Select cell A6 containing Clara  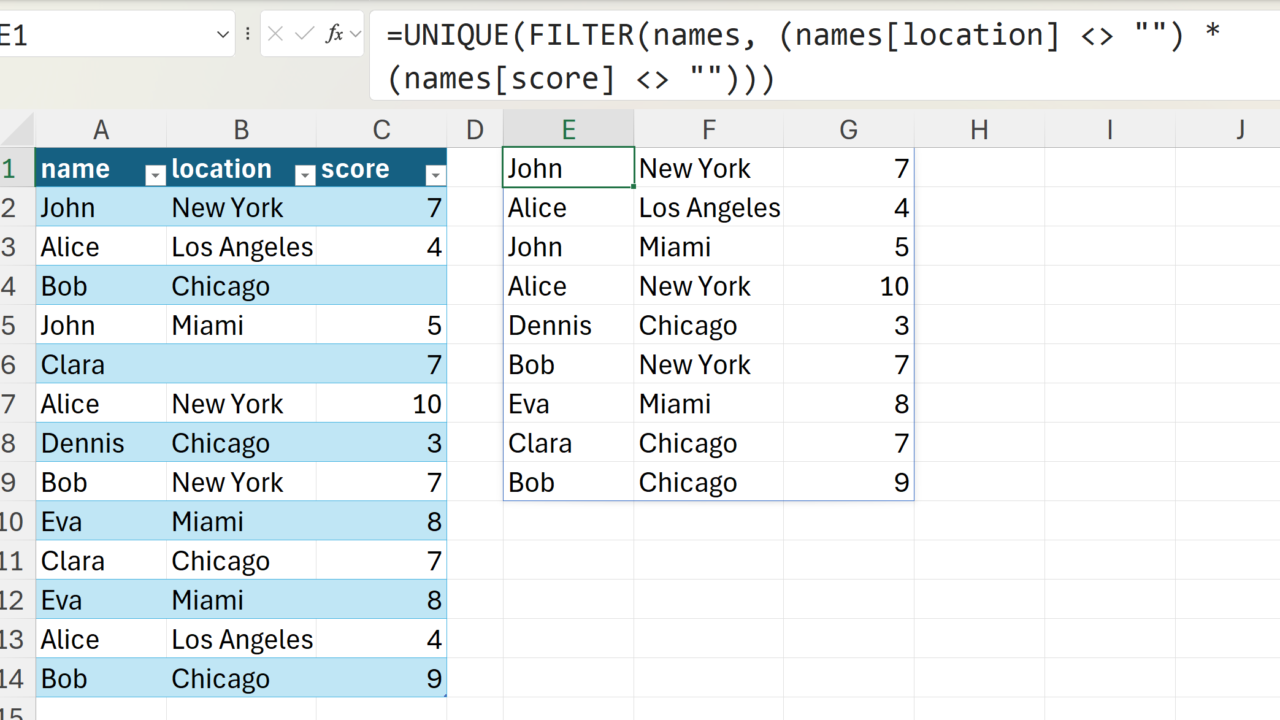[x=101, y=364]
